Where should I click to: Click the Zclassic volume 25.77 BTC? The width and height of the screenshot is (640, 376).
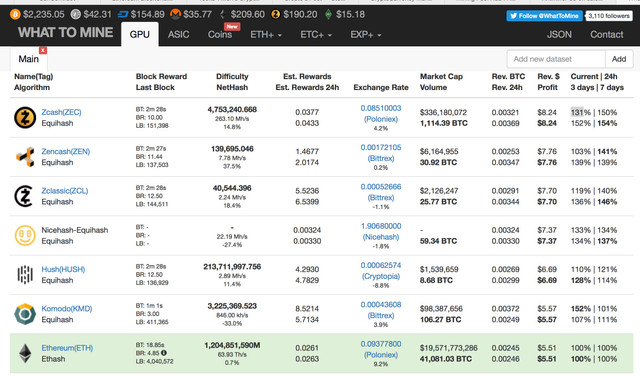(x=438, y=202)
